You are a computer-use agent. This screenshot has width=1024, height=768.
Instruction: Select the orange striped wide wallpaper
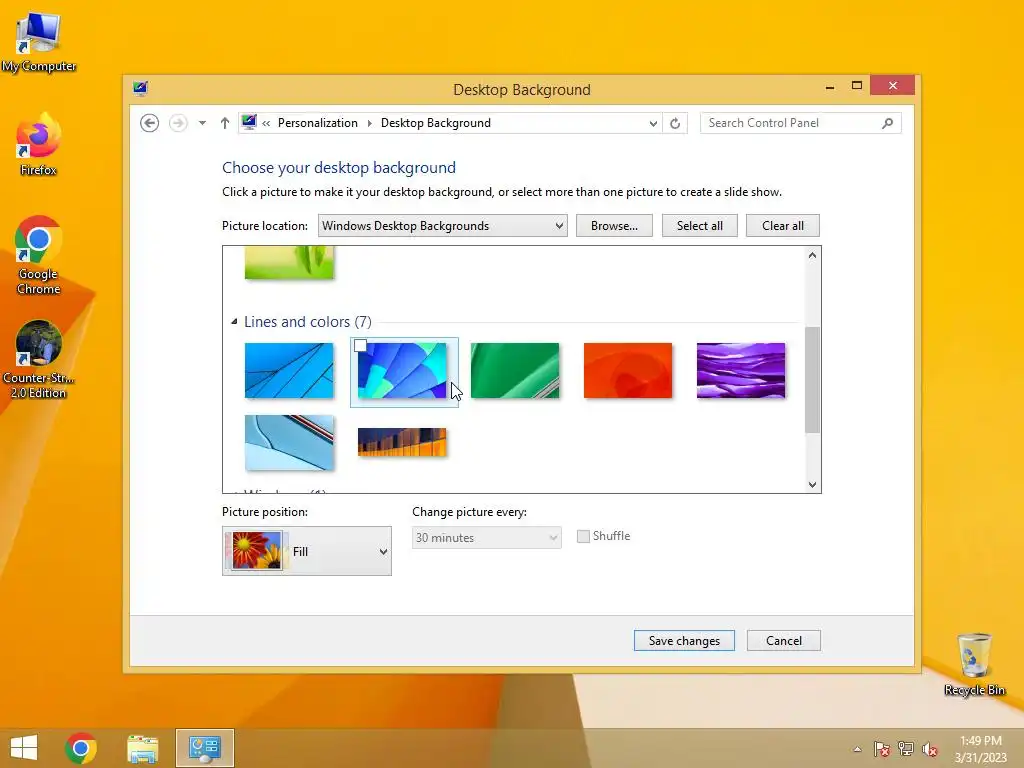click(x=402, y=442)
